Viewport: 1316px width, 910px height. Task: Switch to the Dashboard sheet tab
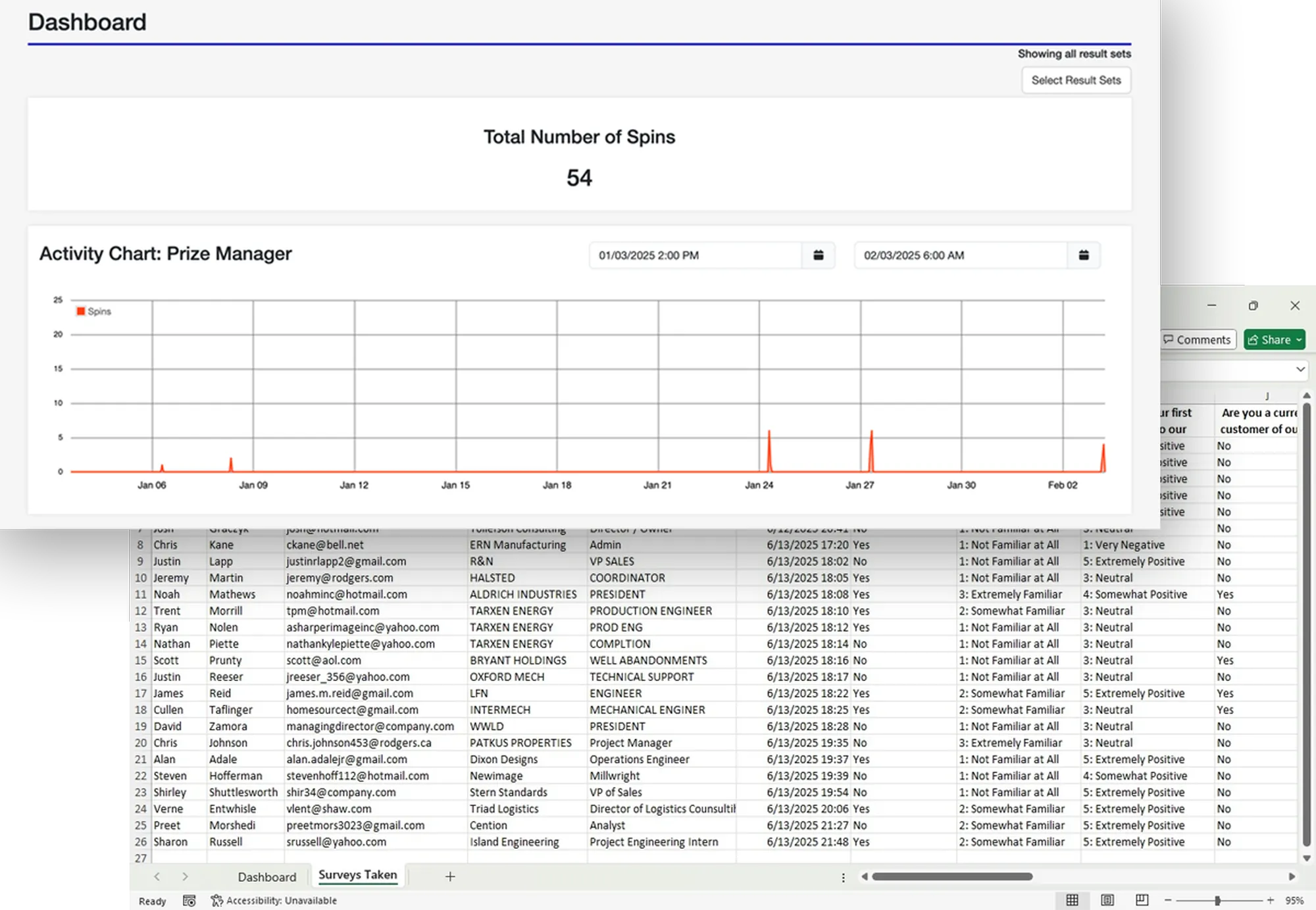coord(266,876)
